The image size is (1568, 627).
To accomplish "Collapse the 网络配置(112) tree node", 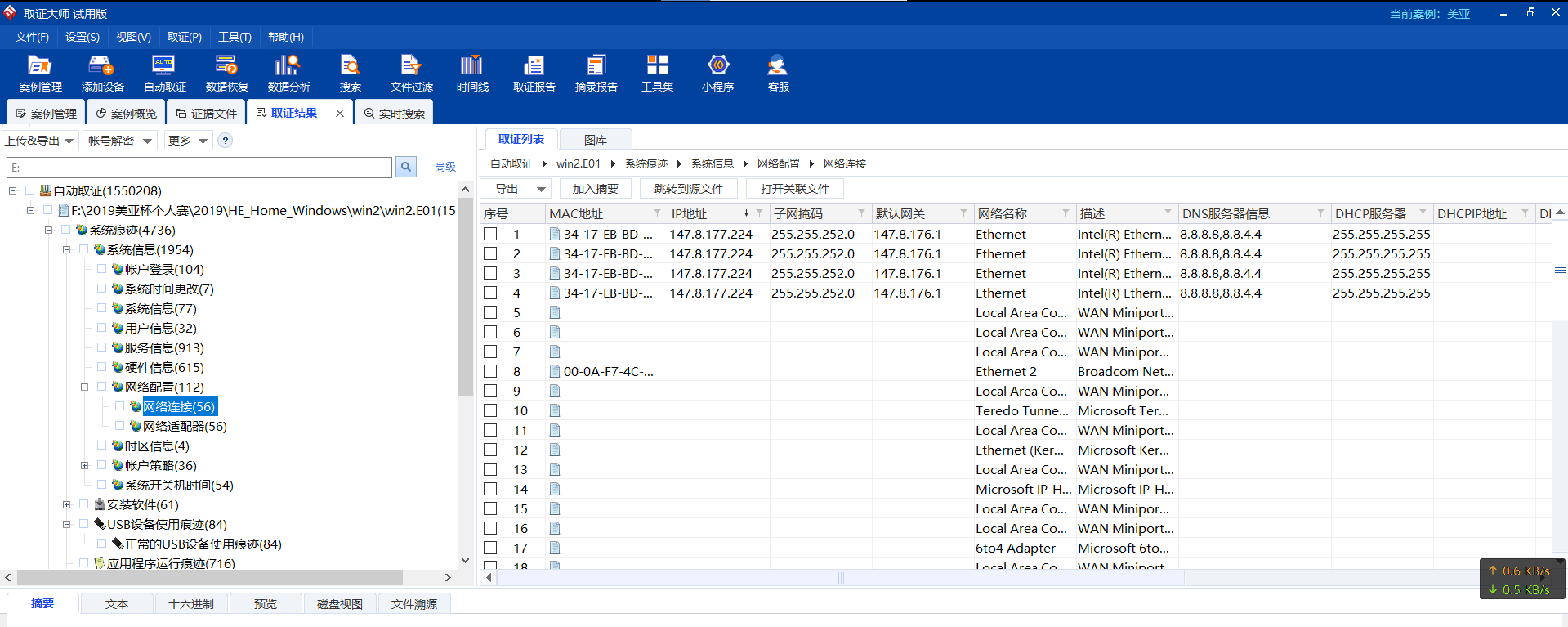I will tap(84, 387).
